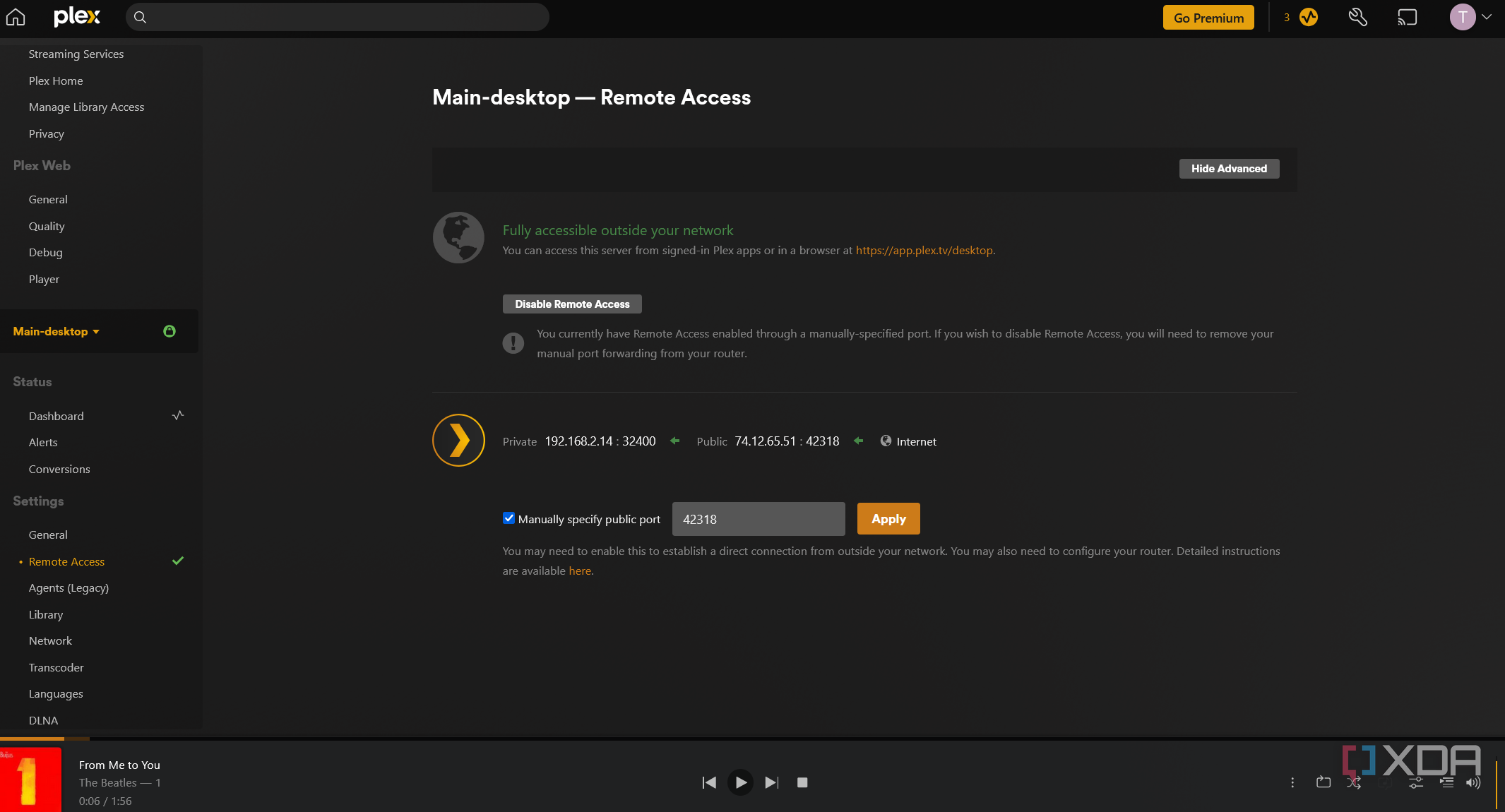Open the play queue icon

[x=1446, y=782]
